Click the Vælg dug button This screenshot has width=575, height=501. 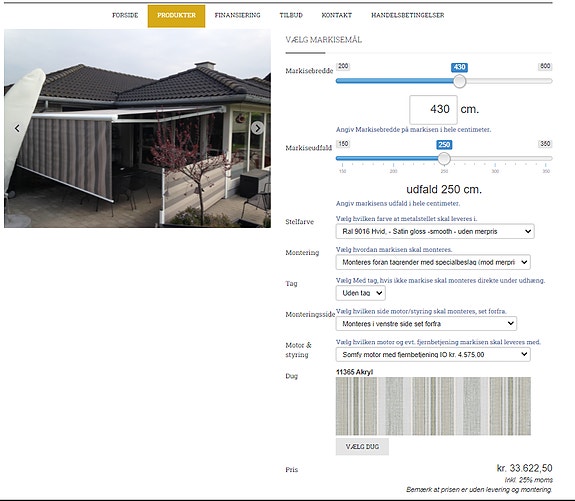tap(362, 447)
